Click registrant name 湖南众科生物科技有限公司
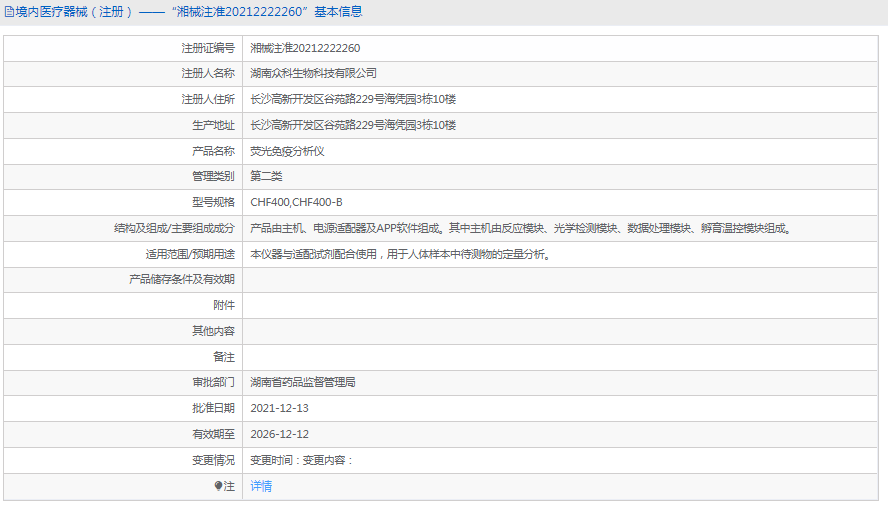 click(314, 73)
